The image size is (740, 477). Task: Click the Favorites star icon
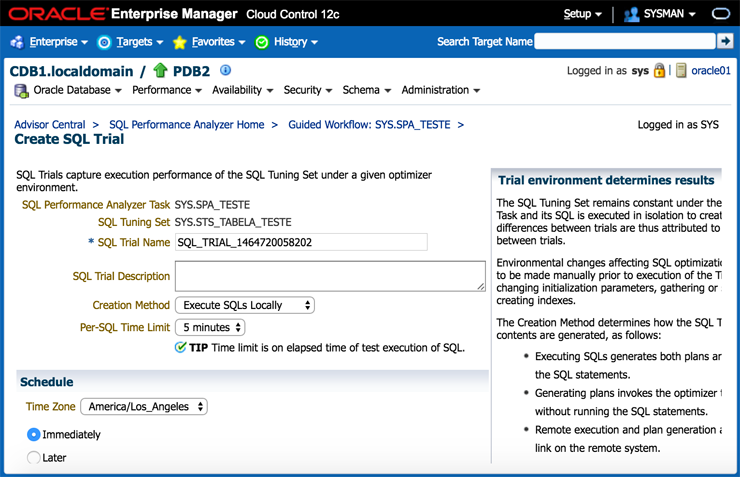coord(180,42)
